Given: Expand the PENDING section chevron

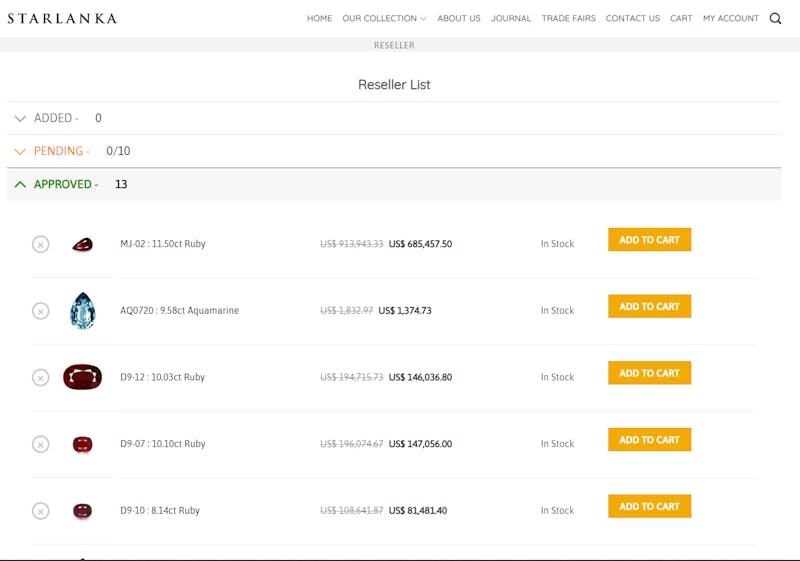Looking at the screenshot, I should [x=20, y=151].
